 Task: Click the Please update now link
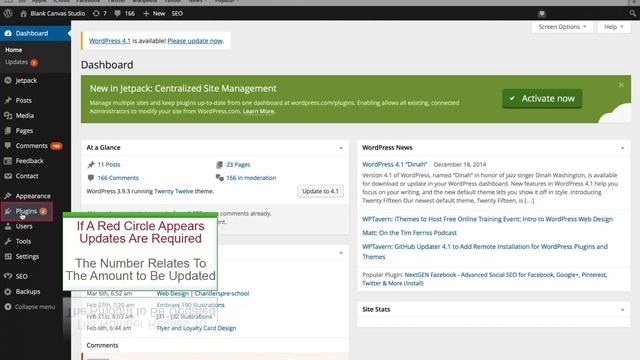pyautogui.click(x=195, y=41)
